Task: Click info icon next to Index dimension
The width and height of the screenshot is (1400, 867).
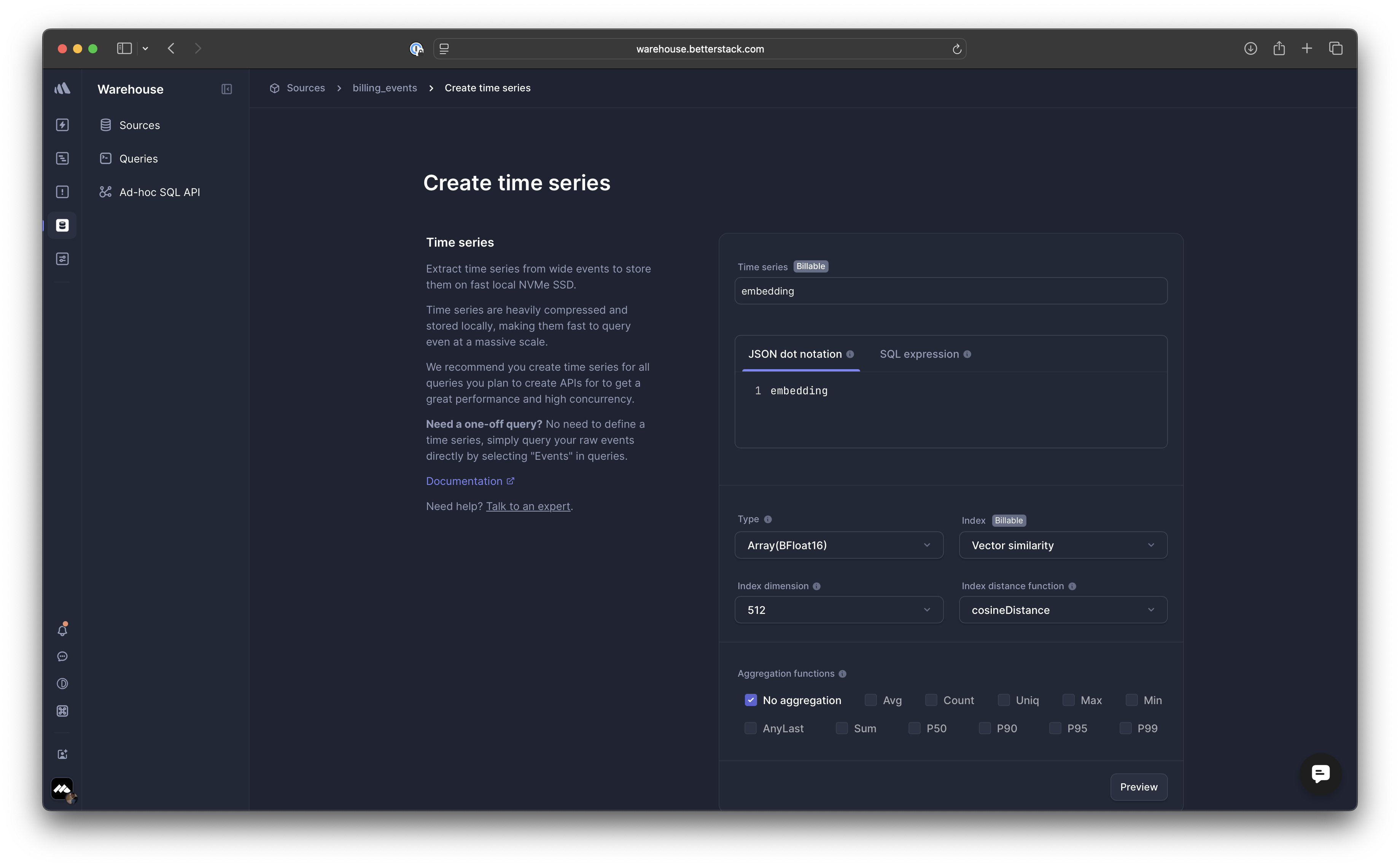Action: (817, 586)
